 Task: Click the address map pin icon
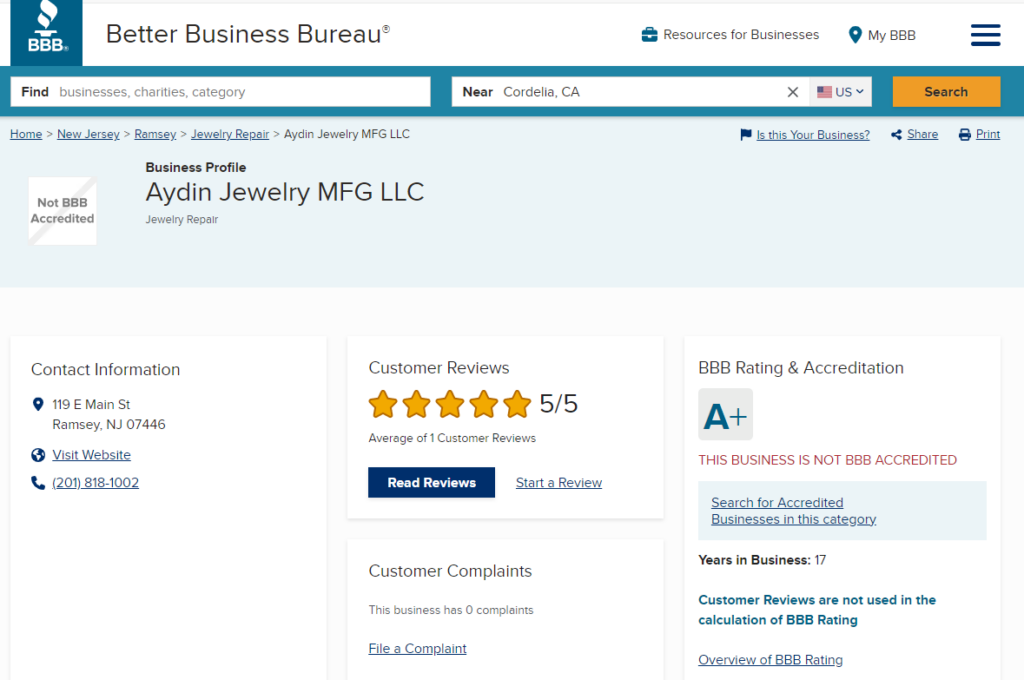[x=38, y=405]
